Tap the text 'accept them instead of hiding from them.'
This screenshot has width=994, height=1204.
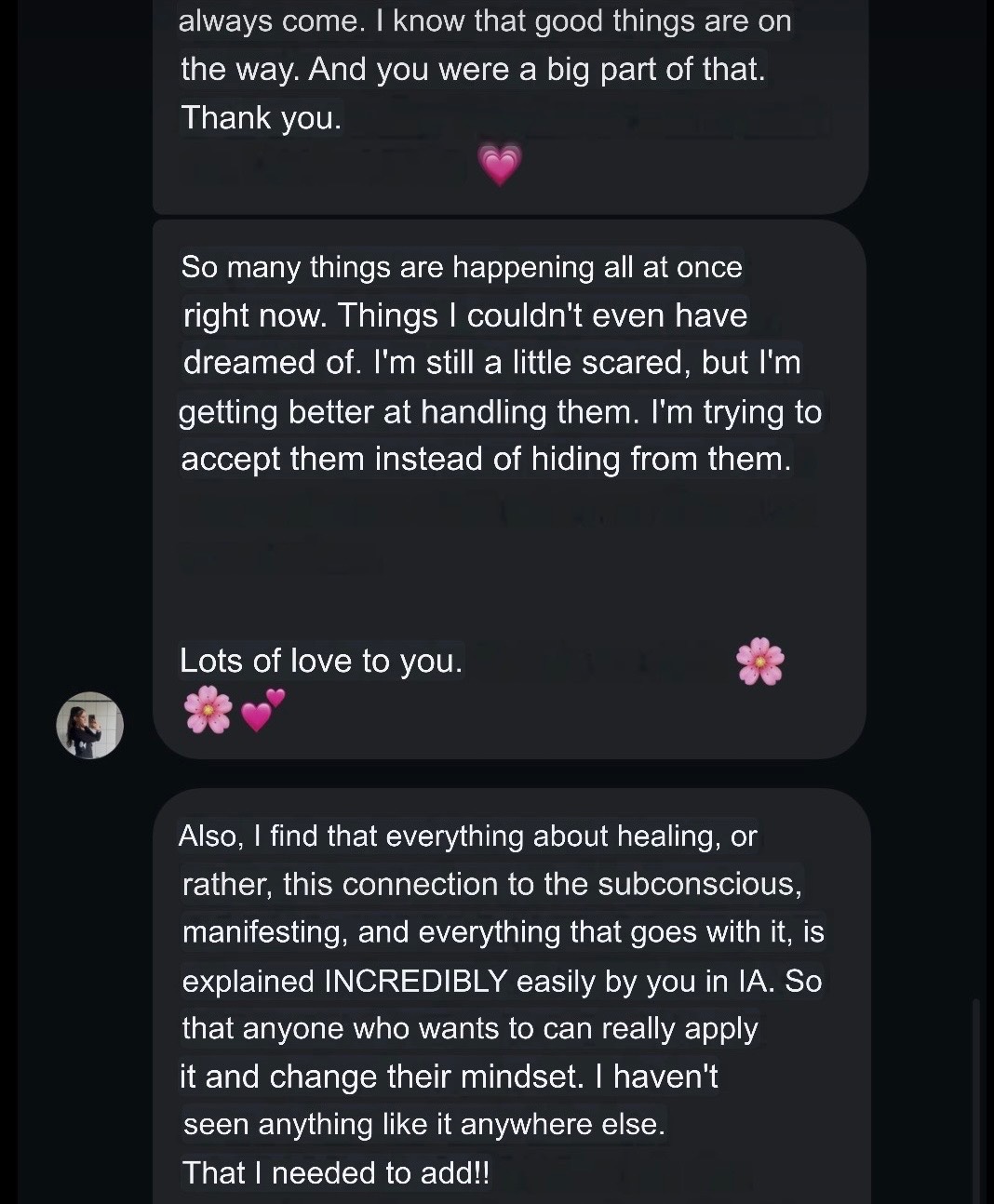pyautogui.click(x=486, y=459)
